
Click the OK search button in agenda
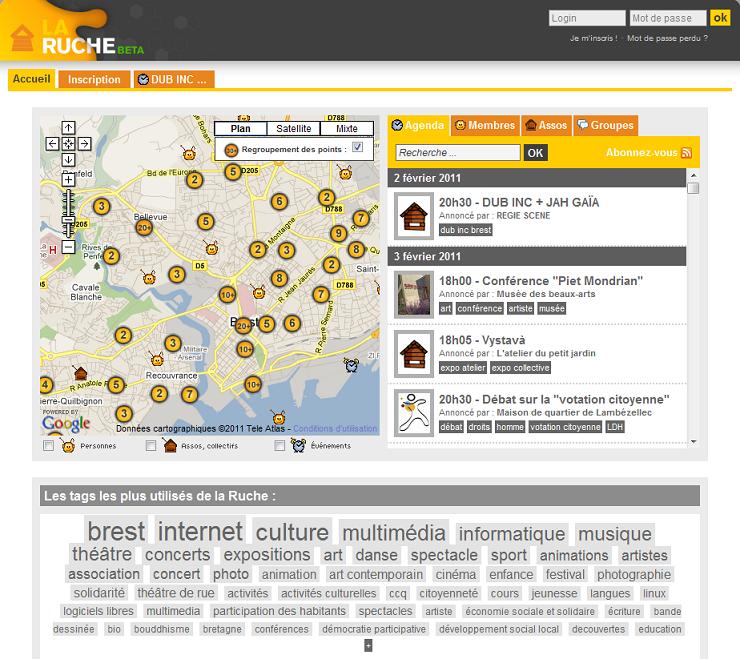(535, 153)
